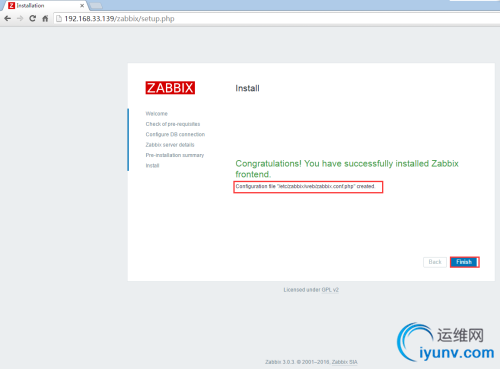Select Check of pre-requisites step

pos(173,124)
